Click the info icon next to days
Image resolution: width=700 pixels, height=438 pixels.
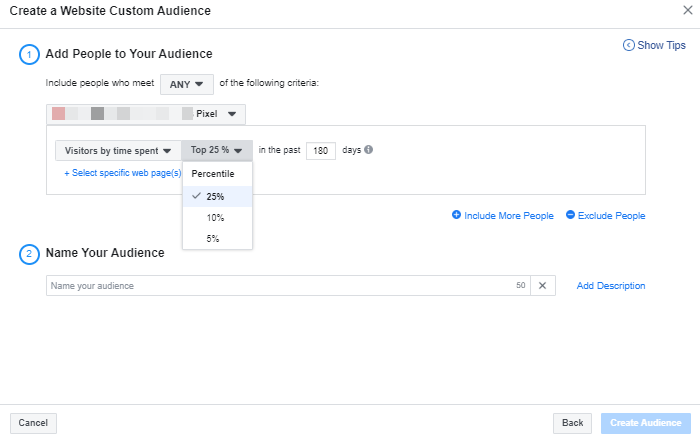[368, 150]
